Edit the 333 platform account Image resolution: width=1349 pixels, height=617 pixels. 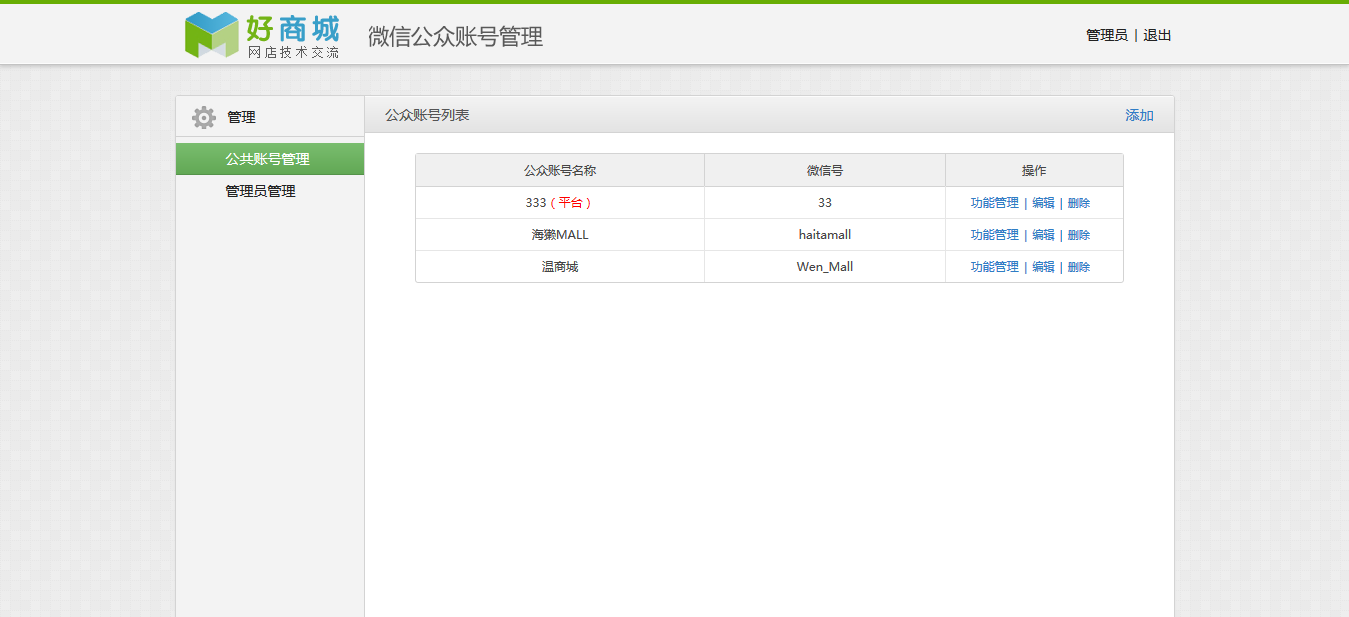1043,203
